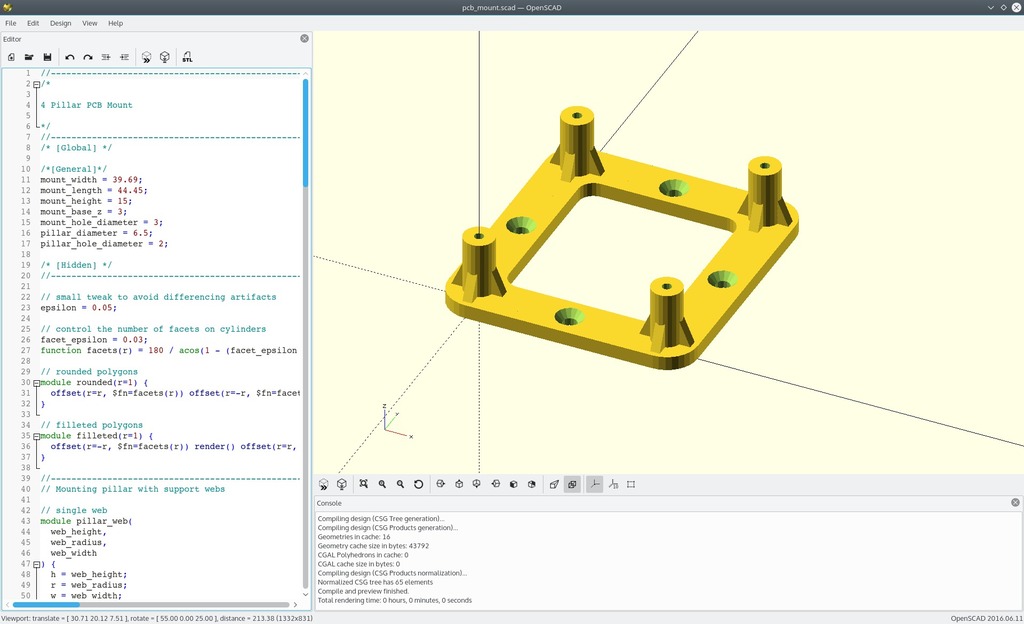Save the file with the floppy icon
Image resolution: width=1024 pixels, height=624 pixels.
click(x=47, y=57)
